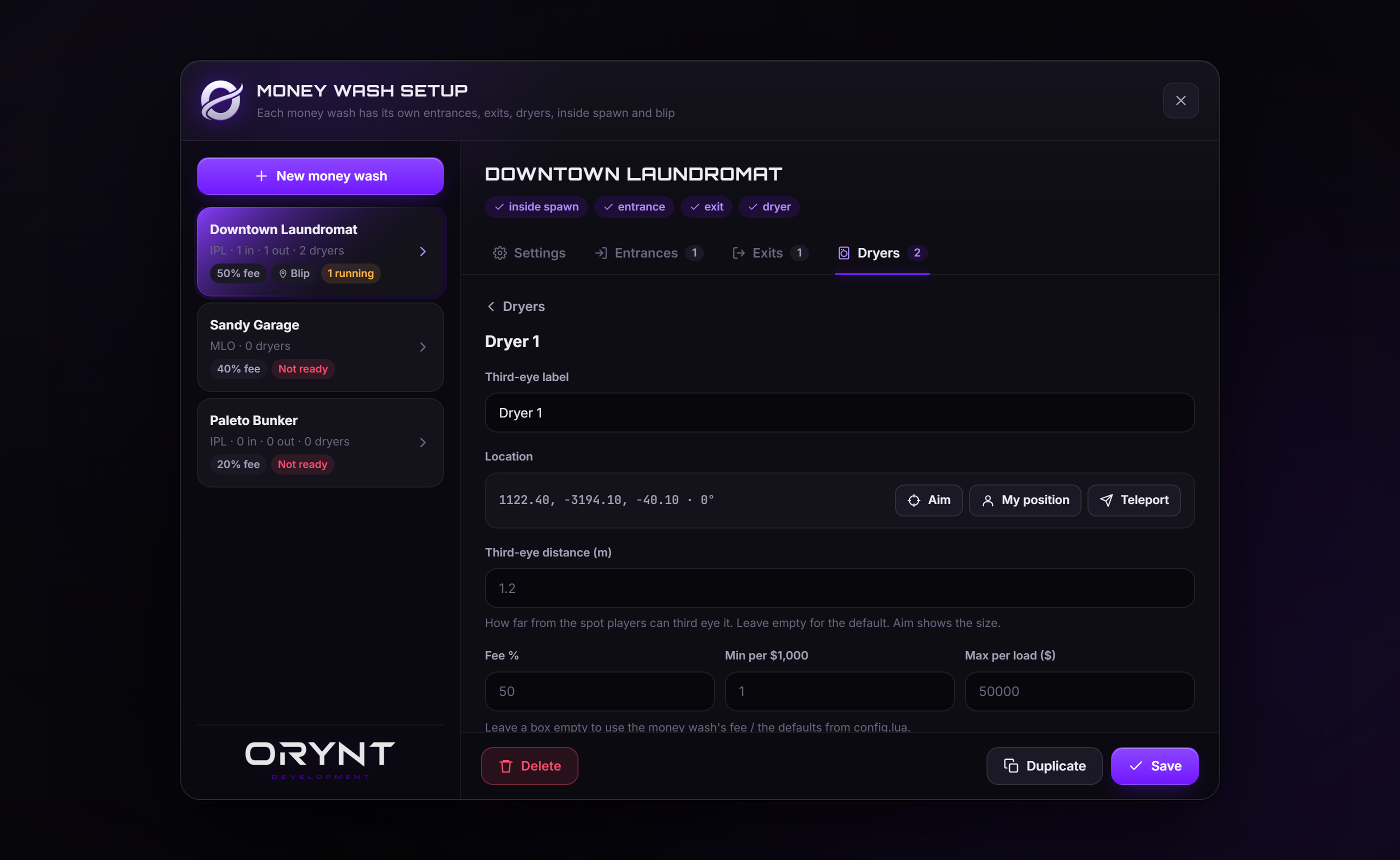Switch to the Entrances tab
1400x860 pixels.
click(649, 253)
